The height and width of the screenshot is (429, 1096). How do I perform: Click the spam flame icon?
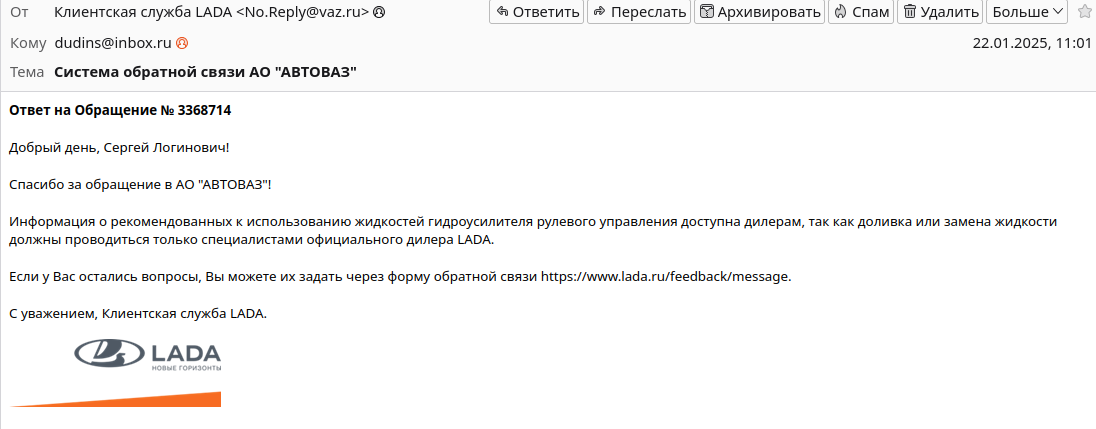click(x=841, y=12)
